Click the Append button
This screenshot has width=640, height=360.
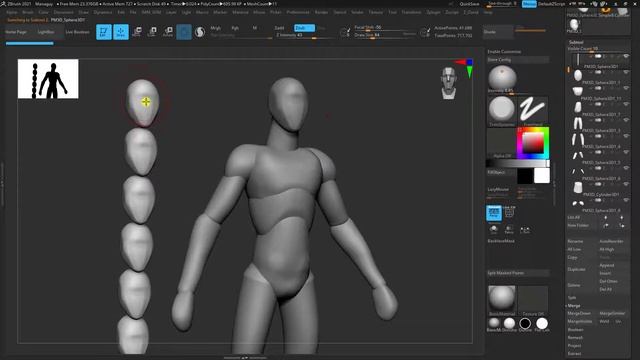tap(607, 265)
